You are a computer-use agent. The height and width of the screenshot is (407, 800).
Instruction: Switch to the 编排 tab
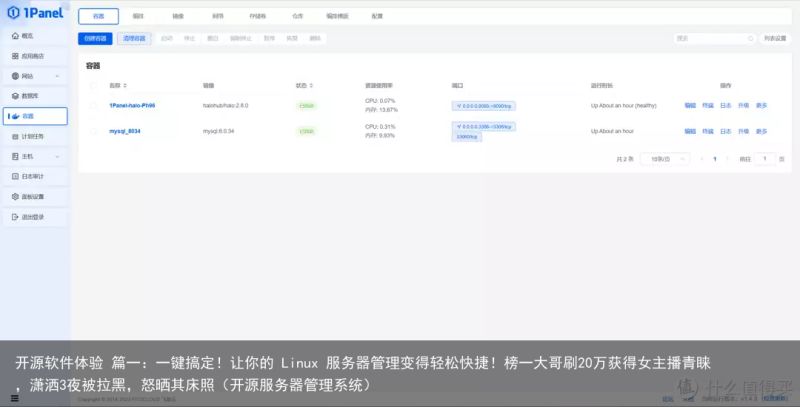tap(138, 16)
